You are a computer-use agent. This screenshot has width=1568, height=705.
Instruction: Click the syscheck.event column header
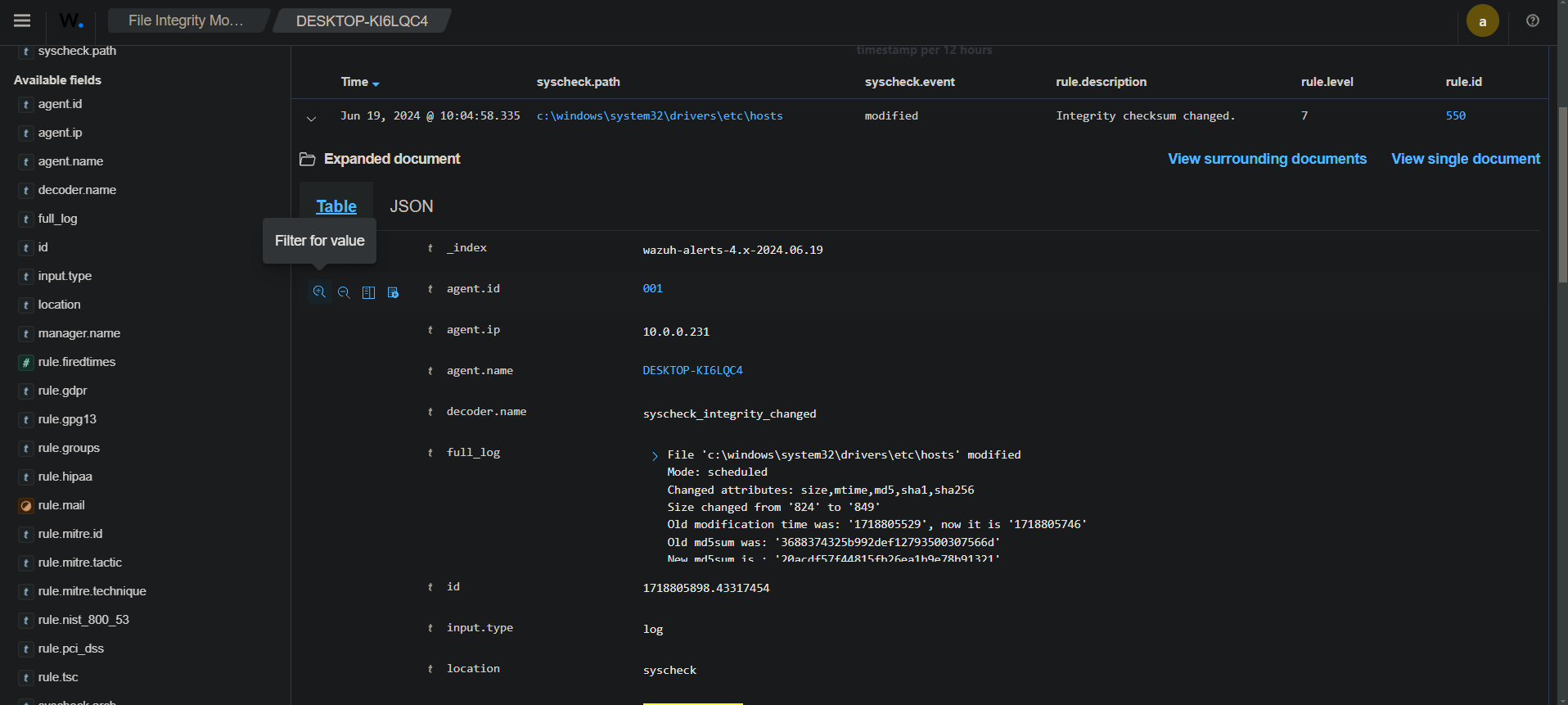(x=909, y=82)
